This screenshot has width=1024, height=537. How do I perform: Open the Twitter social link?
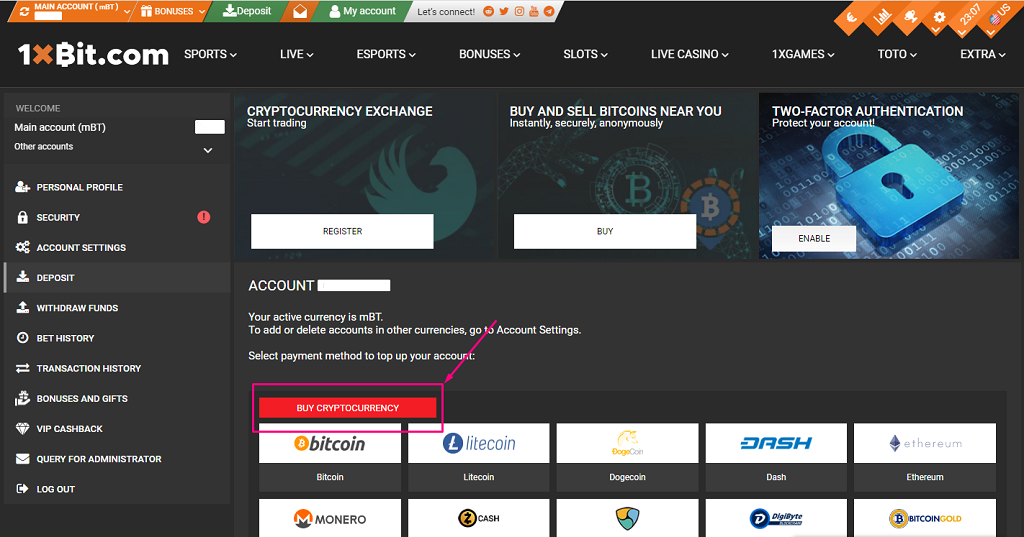(504, 11)
